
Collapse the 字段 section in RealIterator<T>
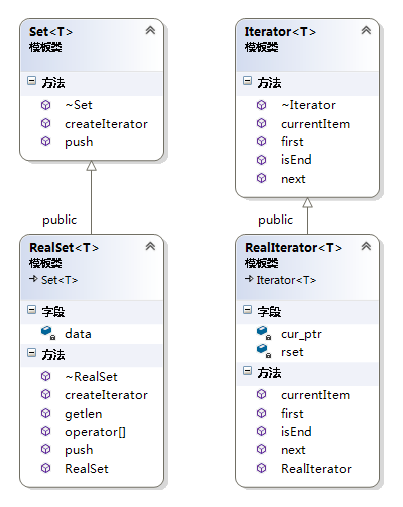point(247,310)
